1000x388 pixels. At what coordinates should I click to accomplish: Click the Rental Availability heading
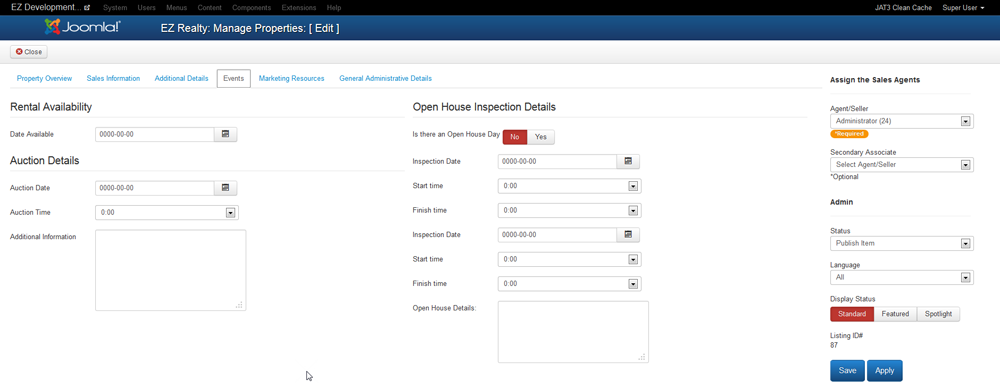[51, 107]
